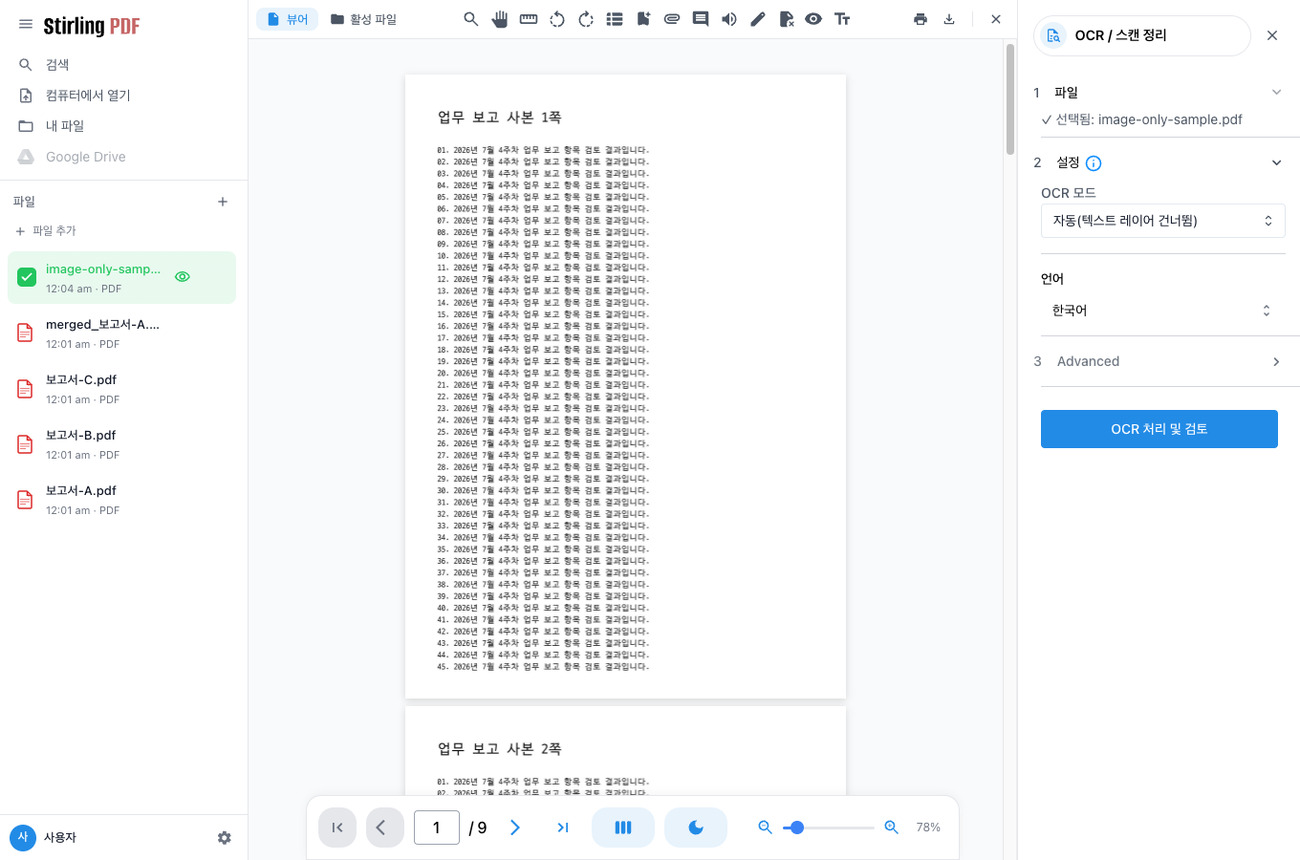Expand the Advanced section
This screenshot has height=860, width=1300.
pos(1159,361)
